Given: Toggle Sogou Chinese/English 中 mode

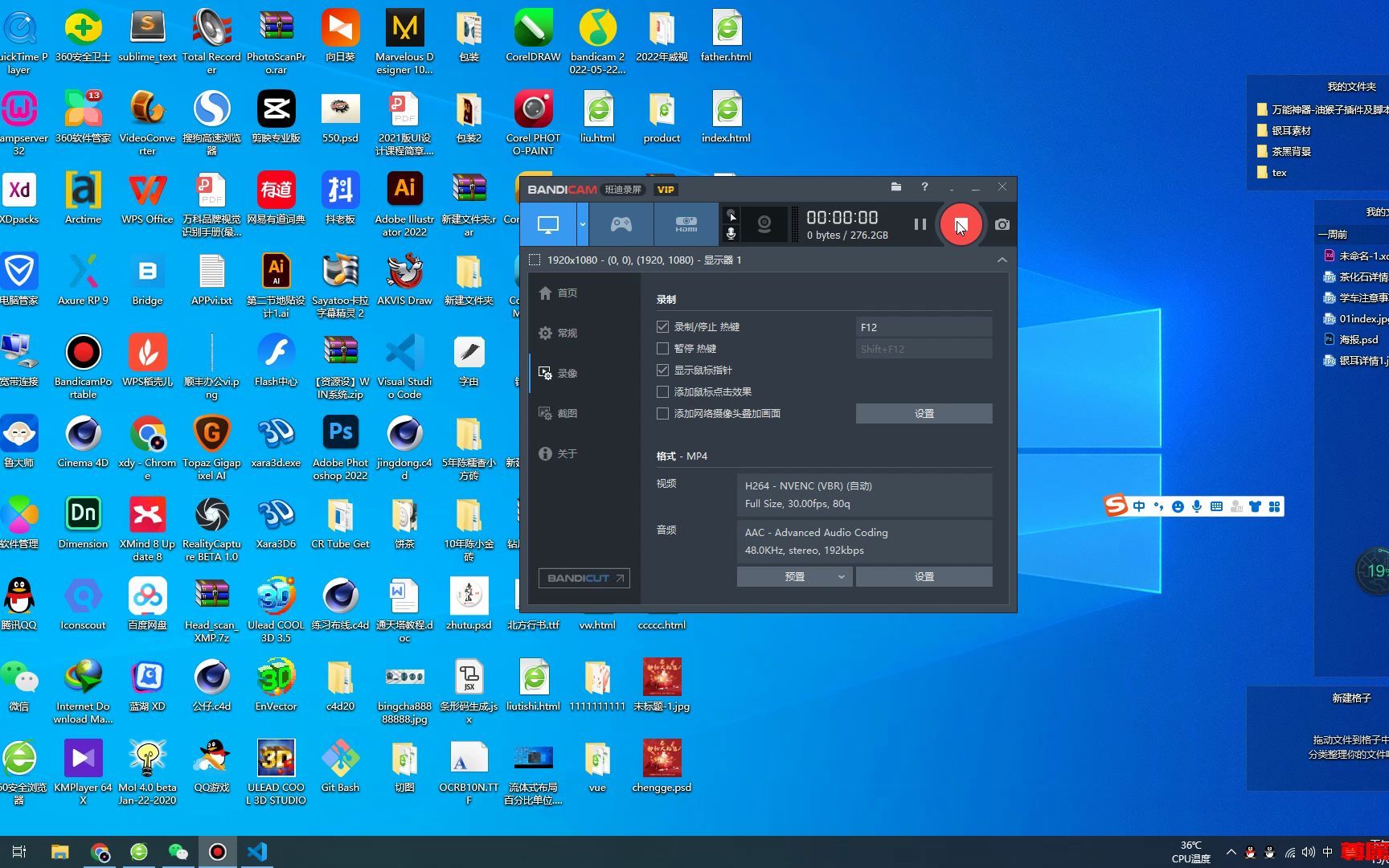Looking at the screenshot, I should [x=1139, y=506].
